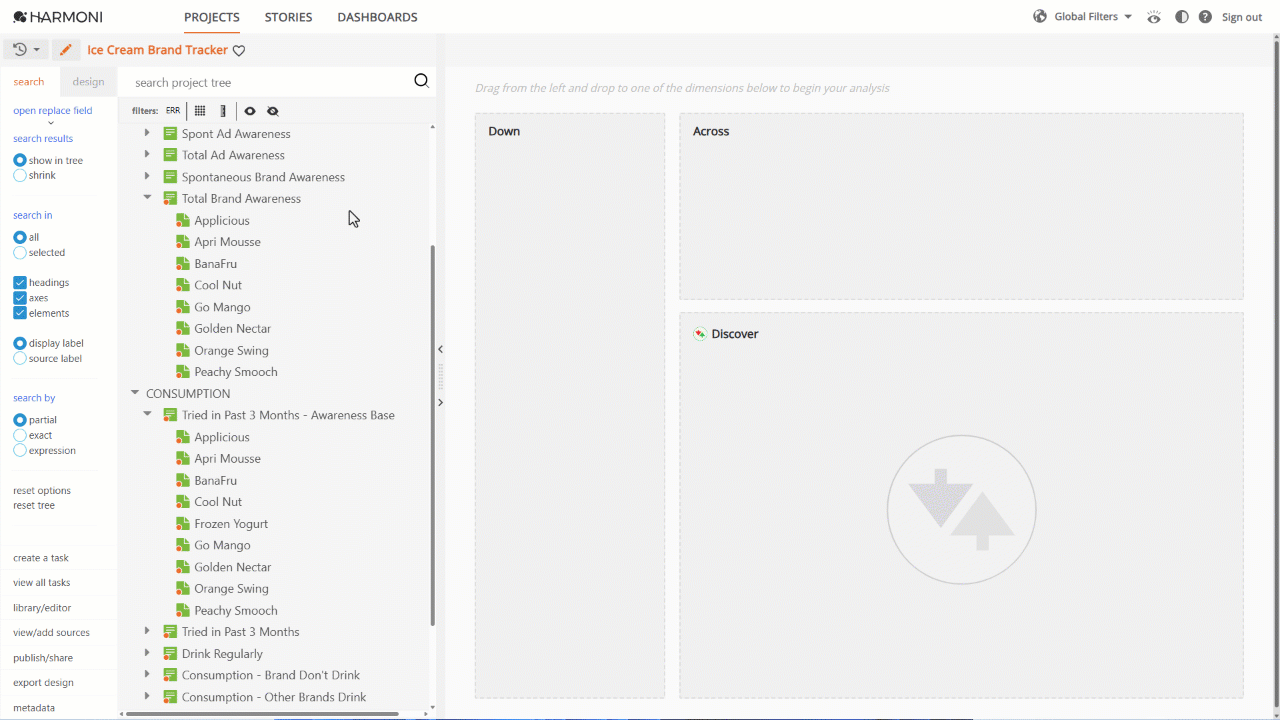The width and height of the screenshot is (1280, 720).
Task: Expand Consumption - Brand Don't Drink
Action: pos(147,675)
